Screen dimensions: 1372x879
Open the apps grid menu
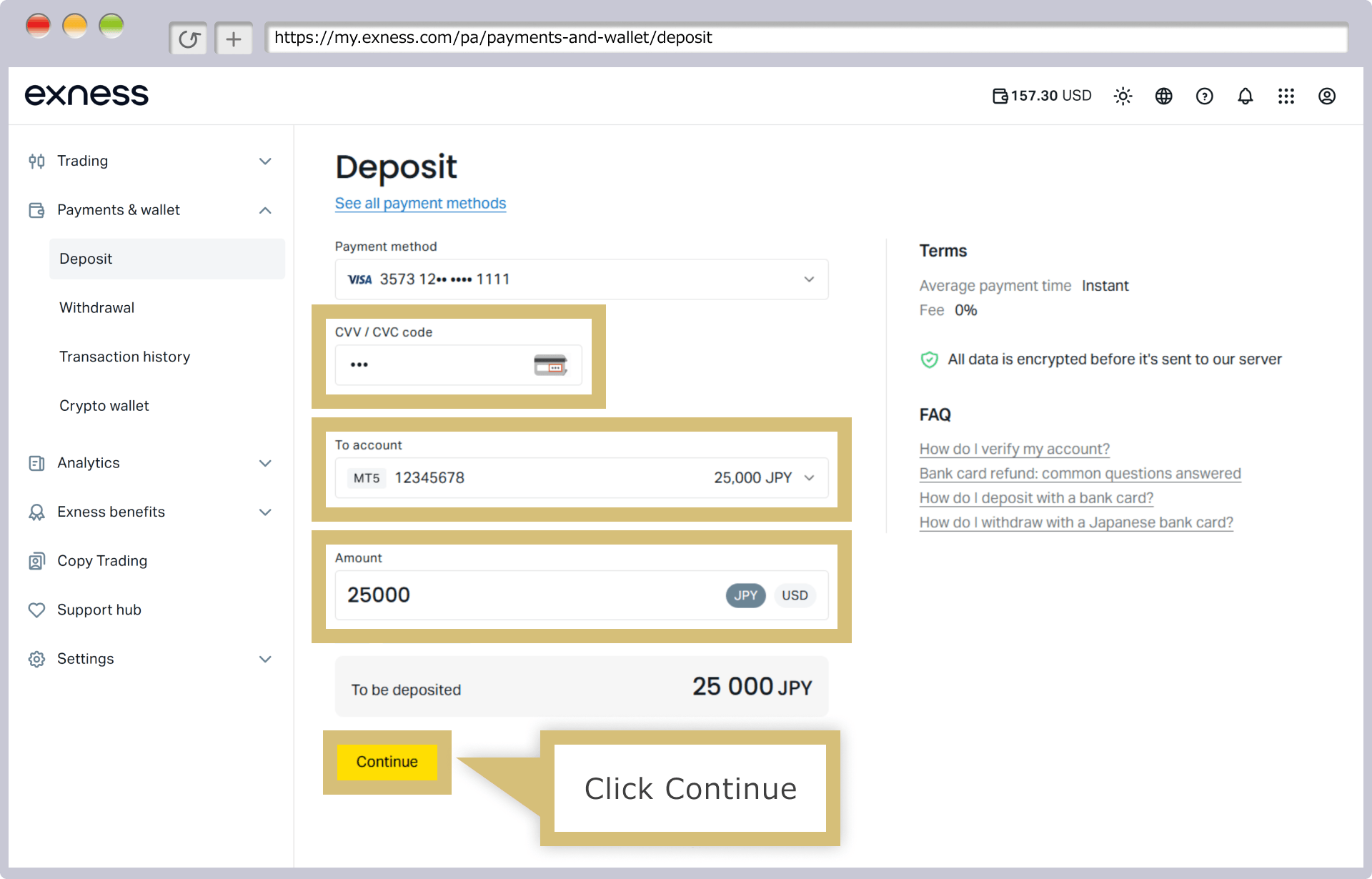coord(1286,96)
